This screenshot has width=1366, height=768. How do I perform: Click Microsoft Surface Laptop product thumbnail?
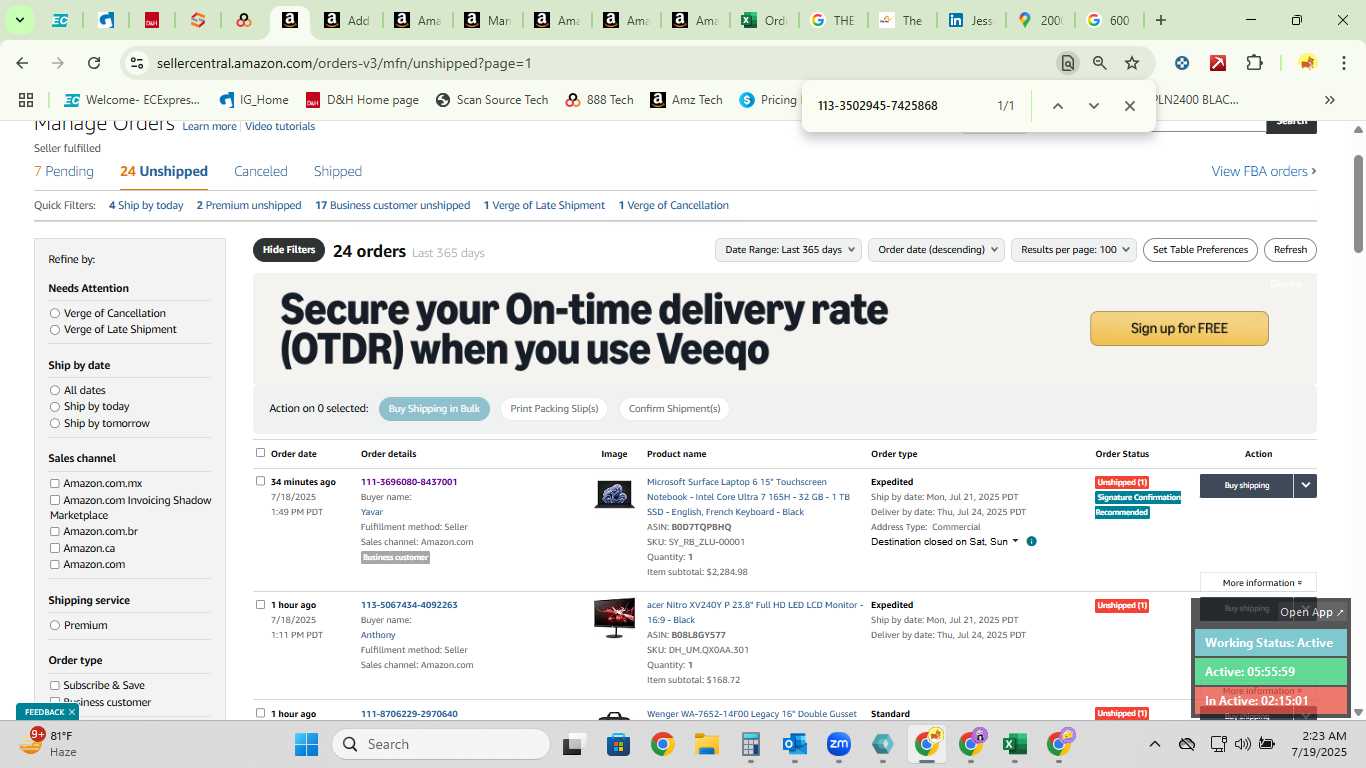(614, 494)
